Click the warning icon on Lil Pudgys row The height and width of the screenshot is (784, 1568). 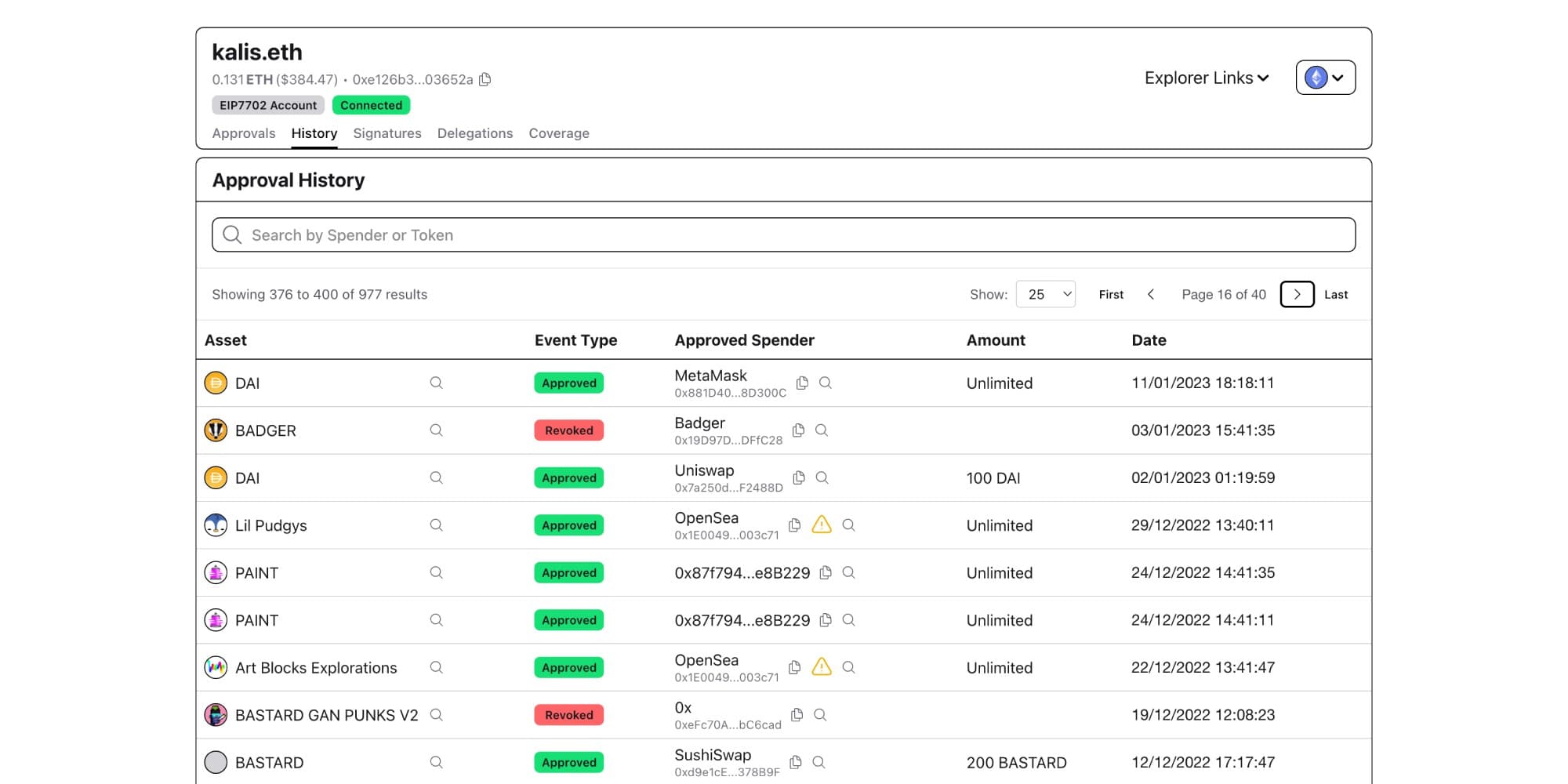pos(821,525)
